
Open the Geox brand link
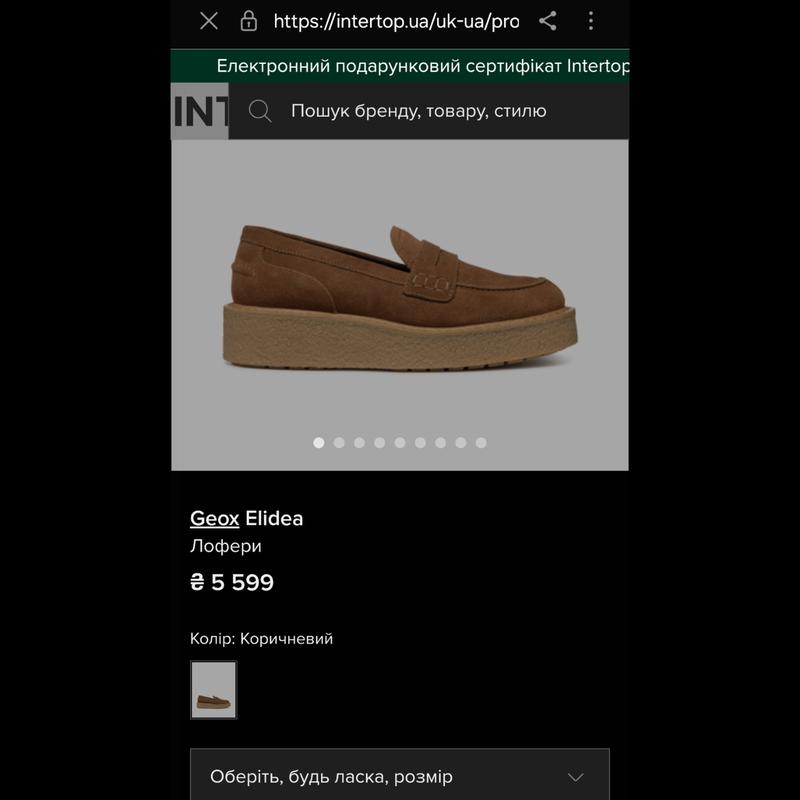214,518
